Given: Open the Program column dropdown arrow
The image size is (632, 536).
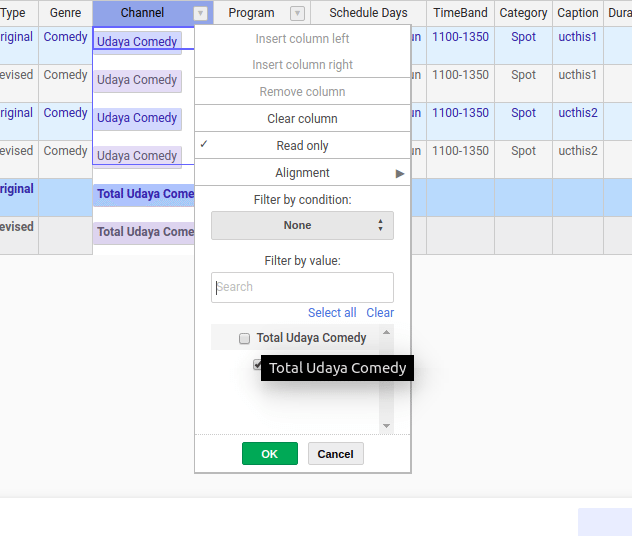Looking at the screenshot, I should point(297,14).
